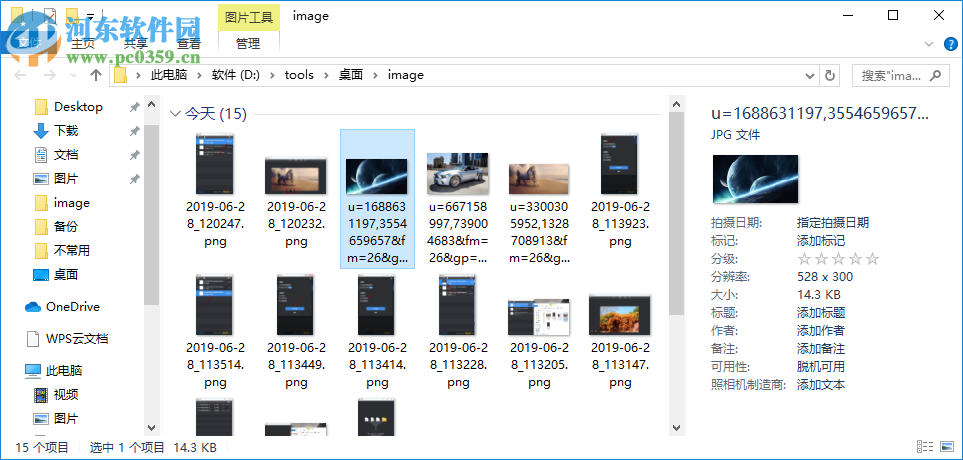This screenshot has height=460, width=963.
Task: Click 添加作者 in details pane
Action: tap(821, 330)
